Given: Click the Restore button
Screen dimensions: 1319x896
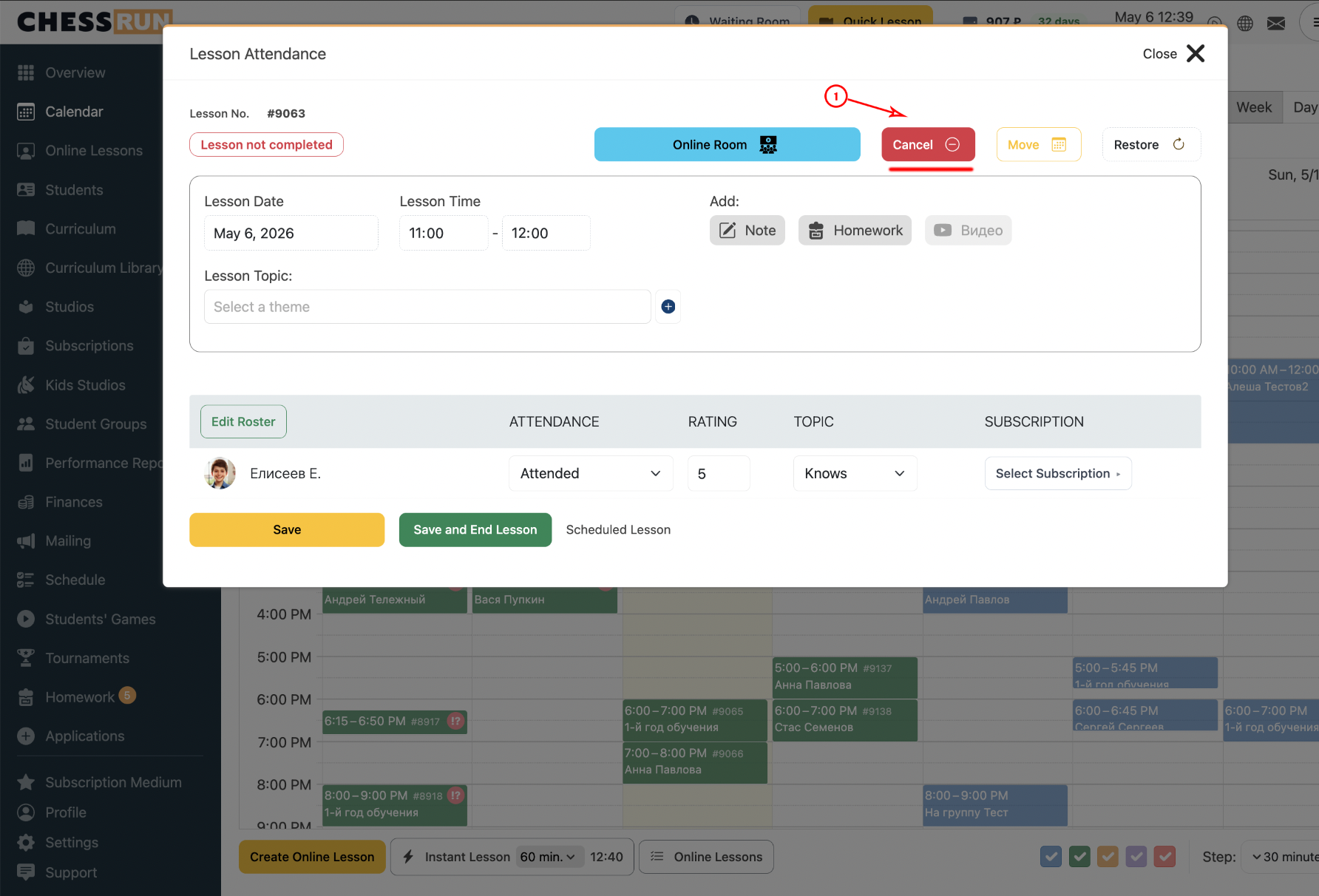Looking at the screenshot, I should 1151,145.
